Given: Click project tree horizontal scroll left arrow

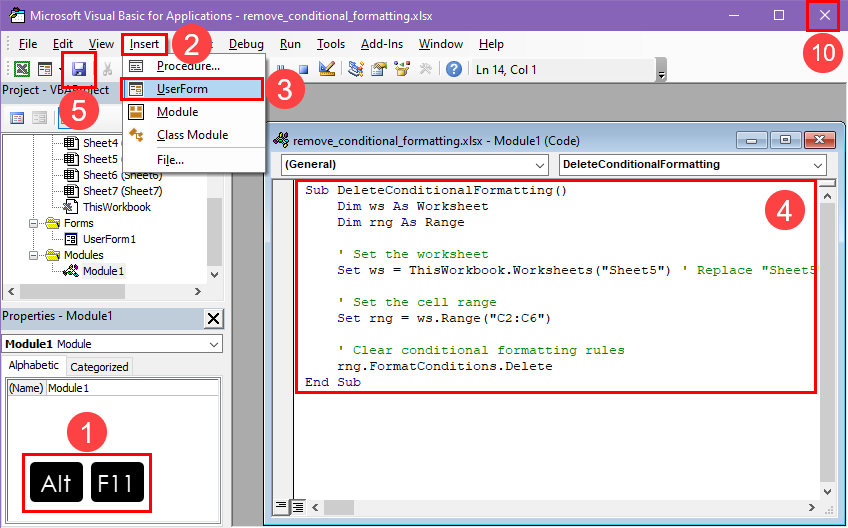Looking at the screenshot, I should pyautogui.click(x=11, y=292).
